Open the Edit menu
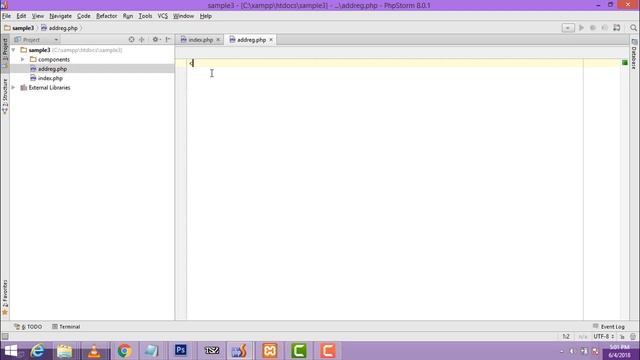Viewport: 640px width, 360px height. [21, 16]
